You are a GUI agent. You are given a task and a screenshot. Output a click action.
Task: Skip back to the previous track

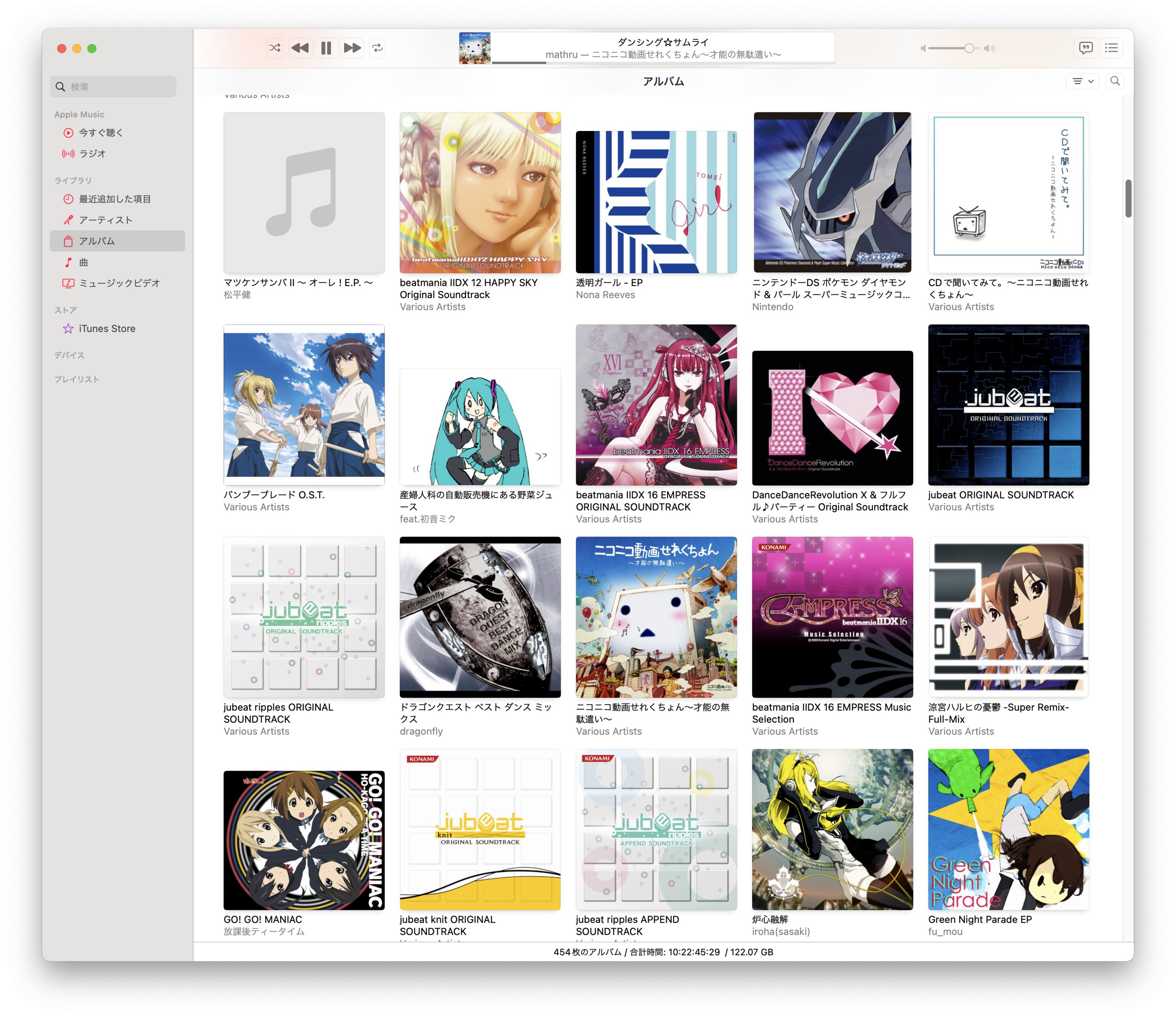click(x=300, y=48)
